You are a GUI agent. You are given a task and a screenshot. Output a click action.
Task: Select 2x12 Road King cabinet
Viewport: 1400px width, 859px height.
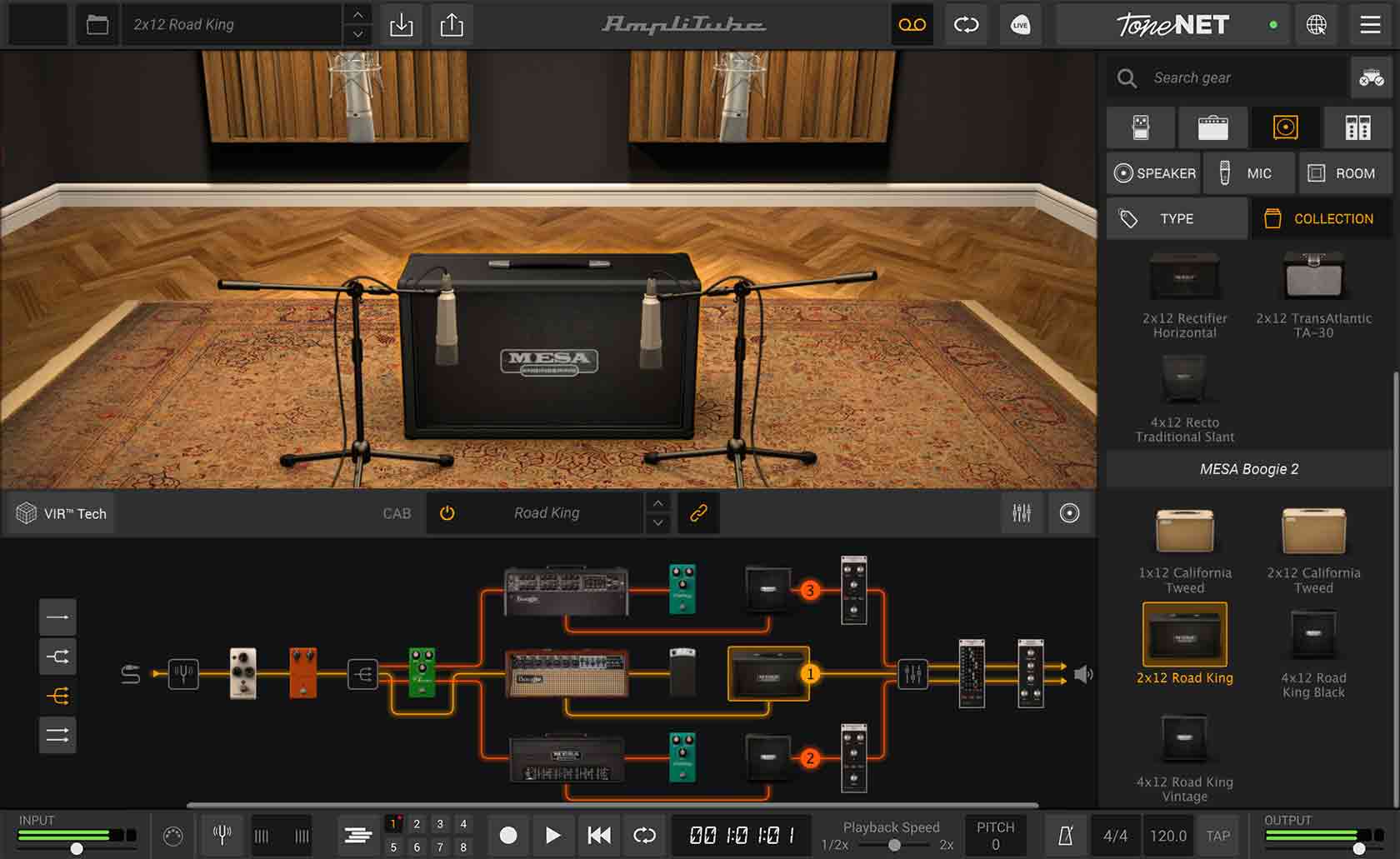1184,644
